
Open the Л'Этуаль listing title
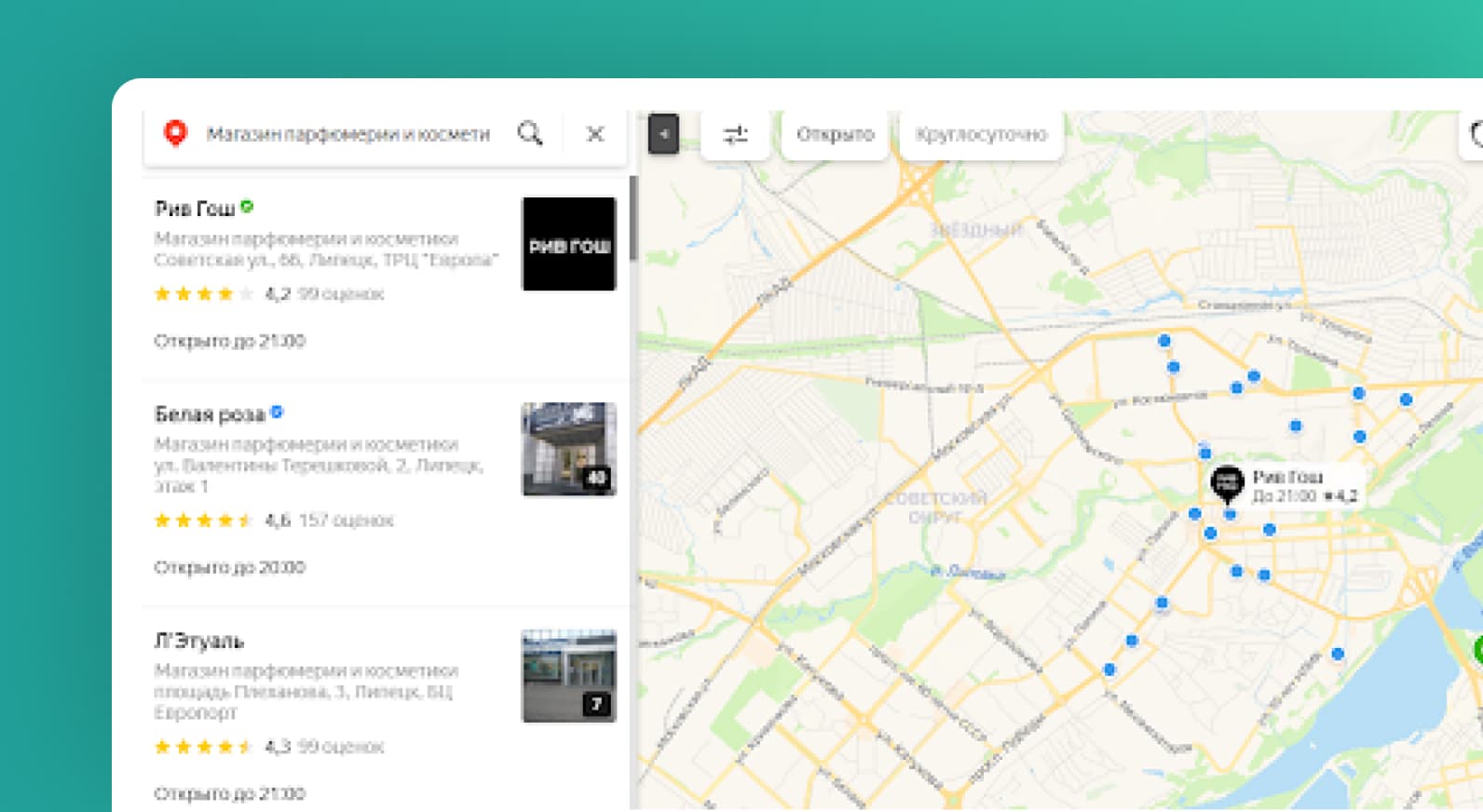198,641
